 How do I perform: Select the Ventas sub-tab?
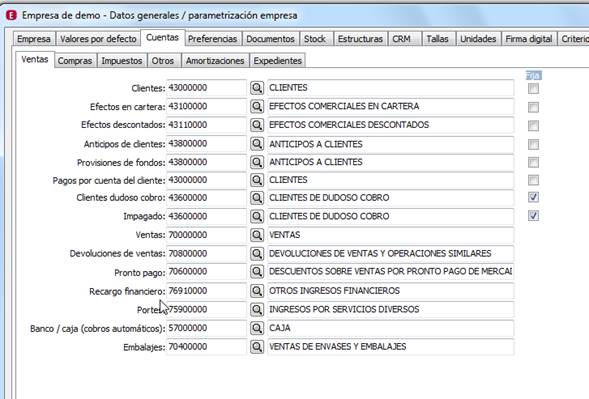(35, 59)
